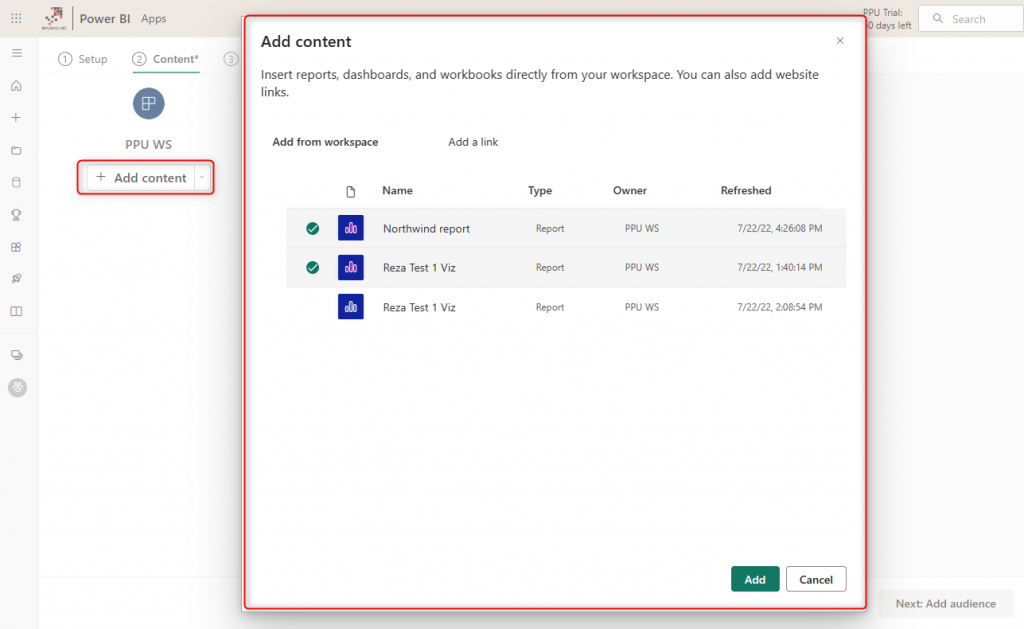Click the Create plus icon in sidebar
The width and height of the screenshot is (1024, 629).
point(16,118)
